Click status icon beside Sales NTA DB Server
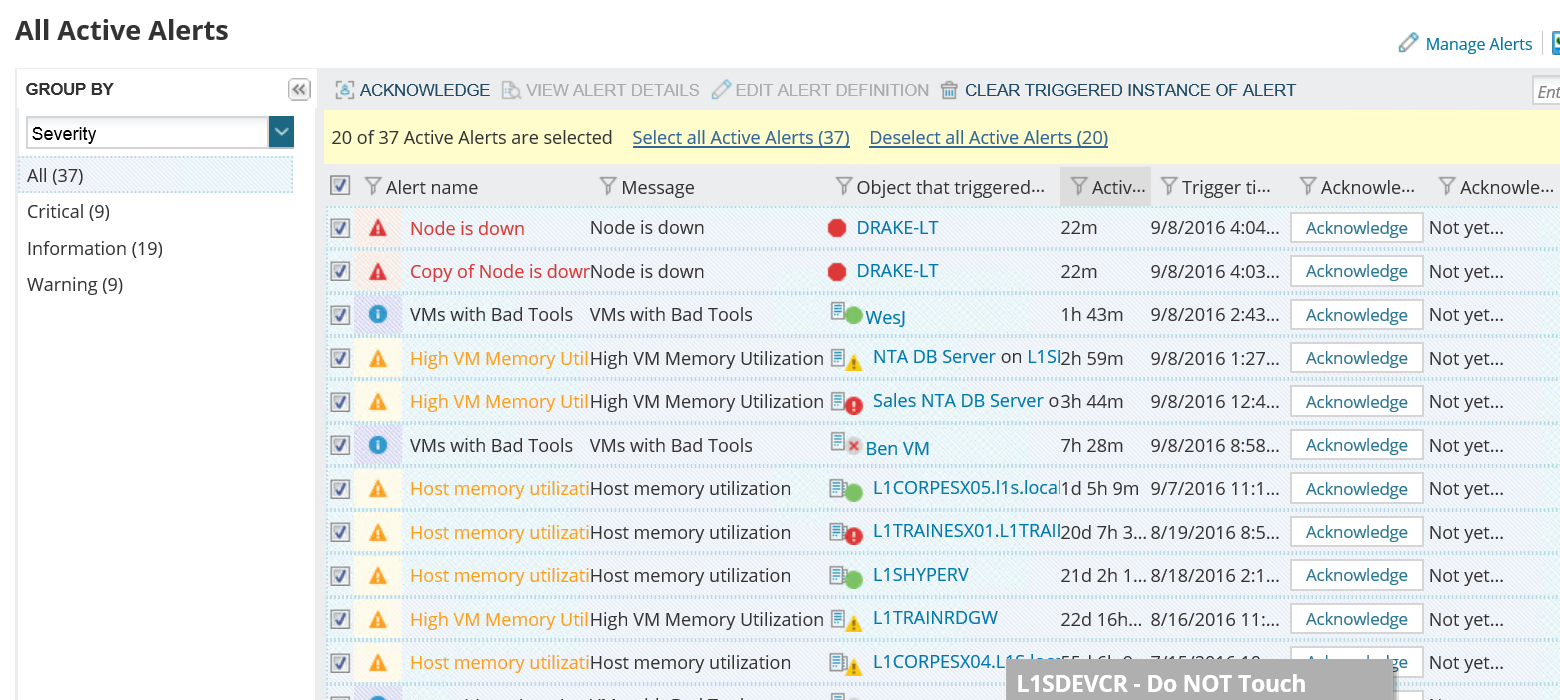Viewport: 1560px width, 700px height. (846, 403)
